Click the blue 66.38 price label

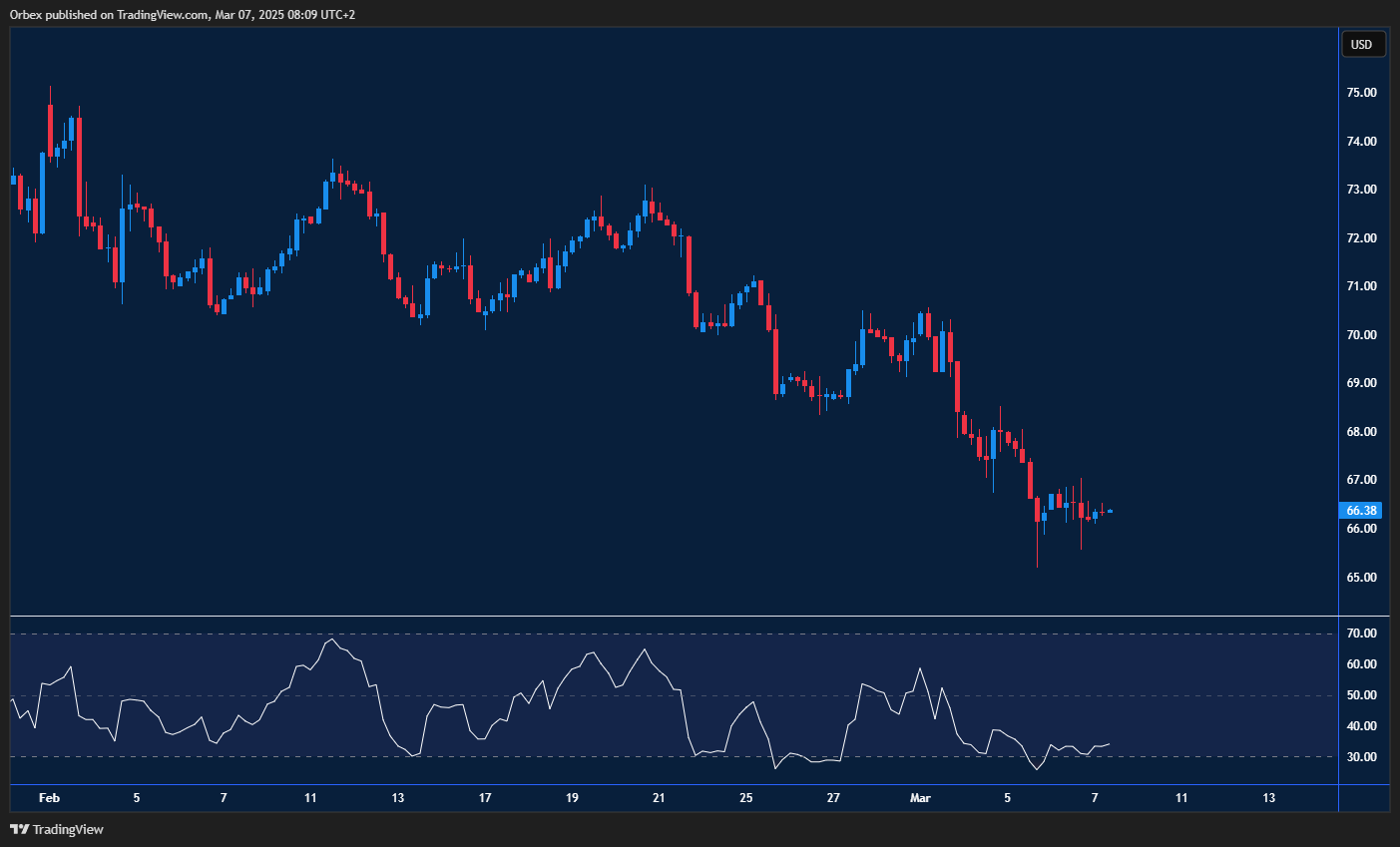[x=1363, y=510]
